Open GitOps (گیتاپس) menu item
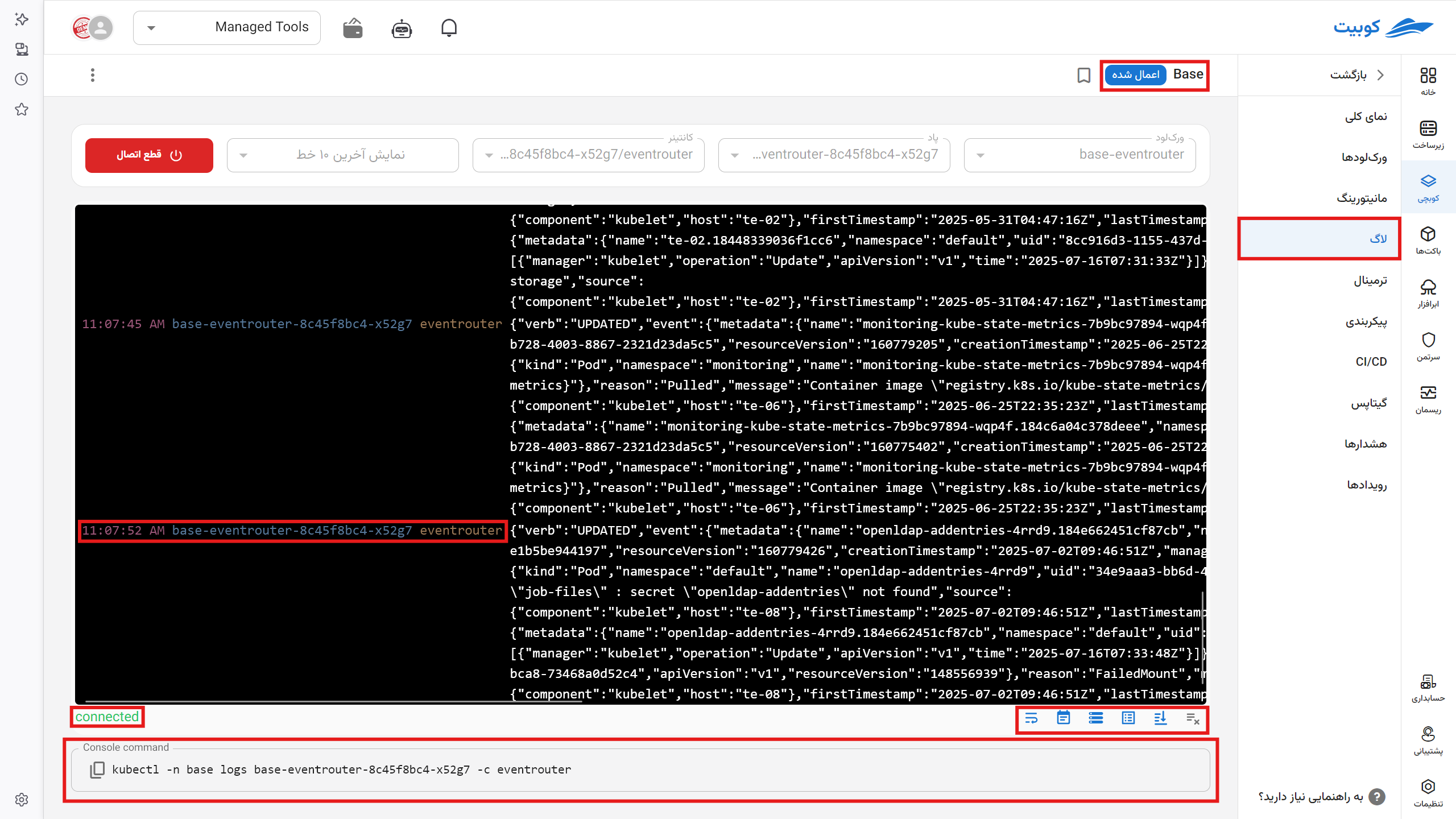 1319,403
